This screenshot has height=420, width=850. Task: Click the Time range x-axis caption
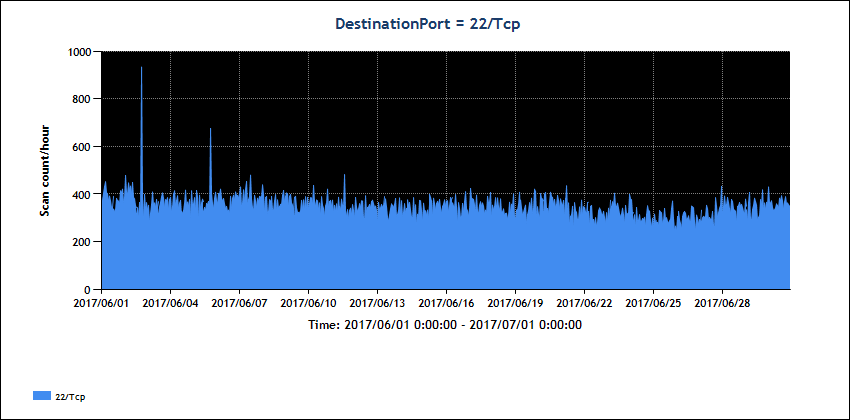(445, 325)
